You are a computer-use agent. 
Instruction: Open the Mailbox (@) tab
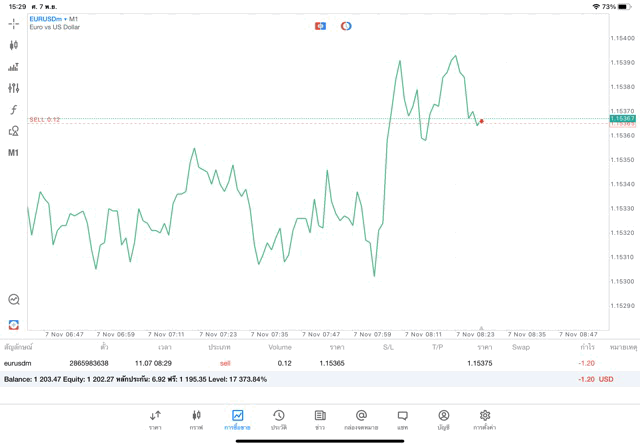tap(361, 419)
